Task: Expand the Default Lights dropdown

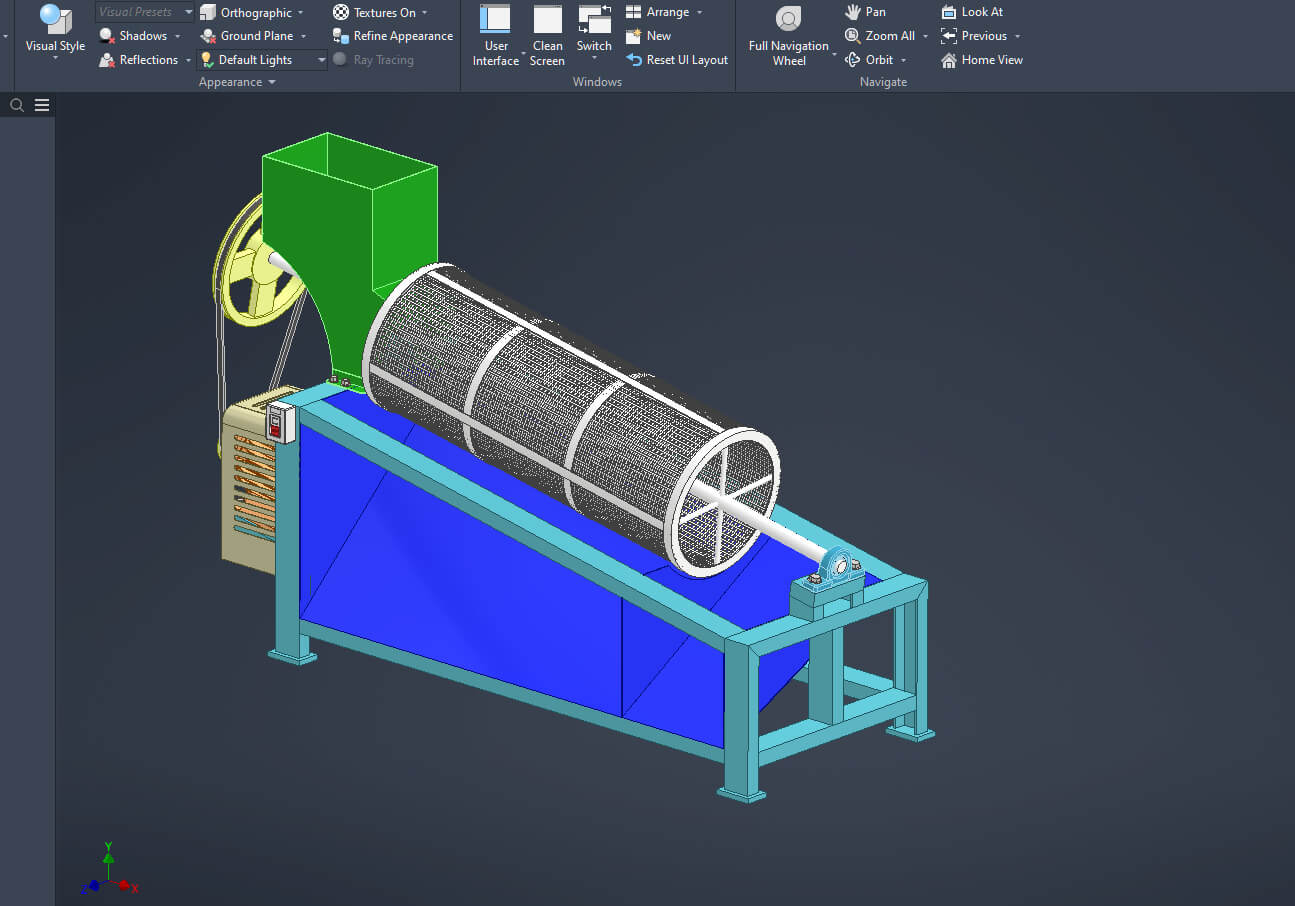Action: pos(321,60)
